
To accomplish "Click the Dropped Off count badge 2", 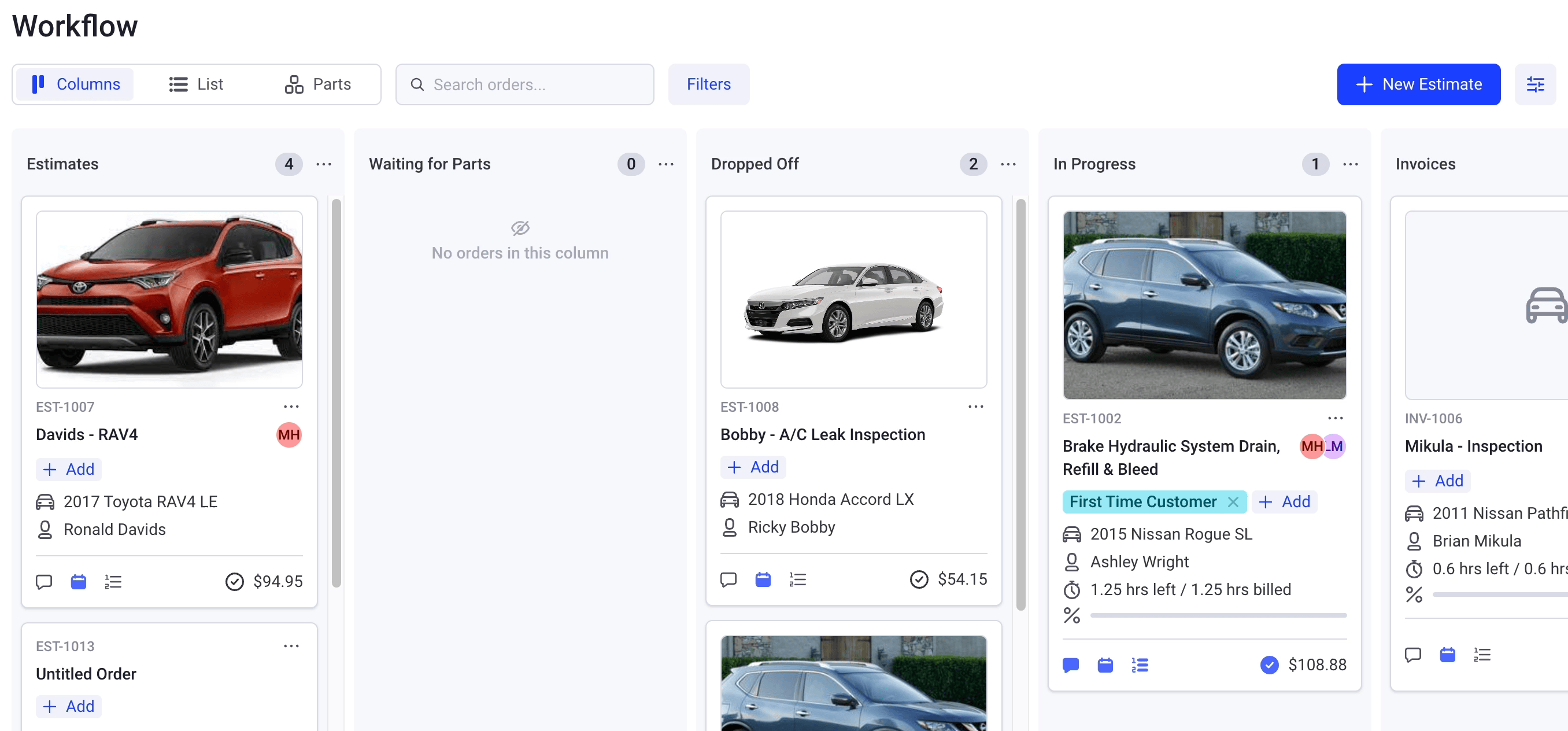I will (972, 164).
